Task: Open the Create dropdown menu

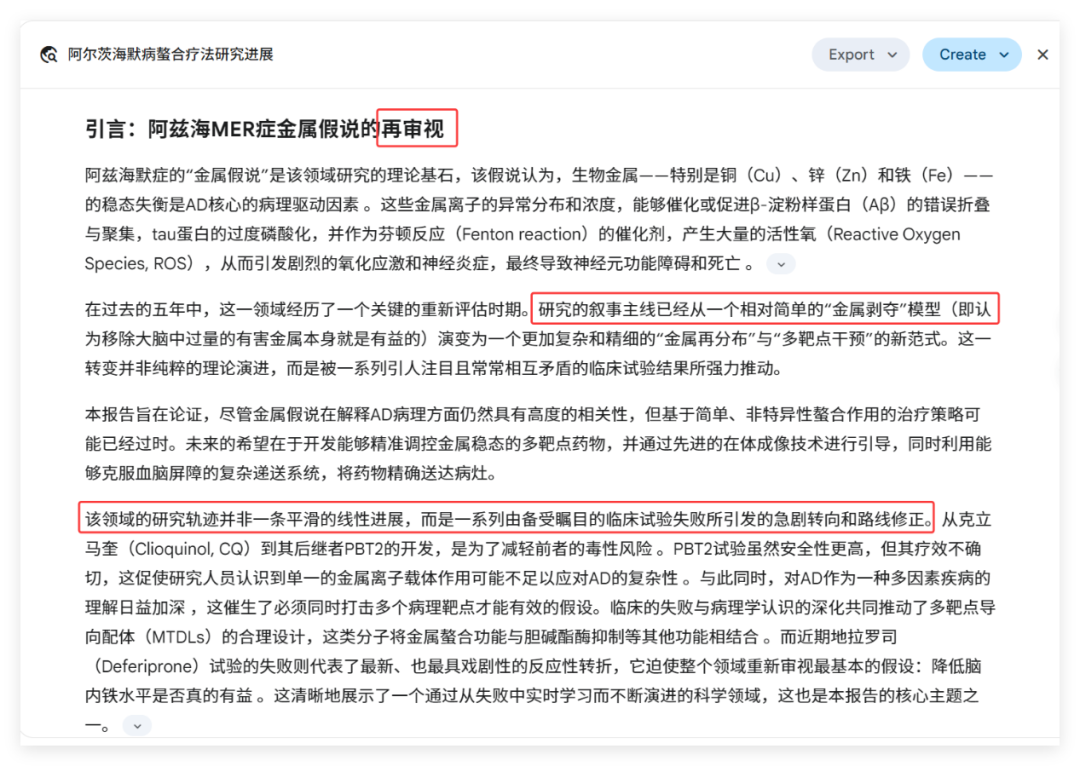Action: pyautogui.click(x=971, y=54)
